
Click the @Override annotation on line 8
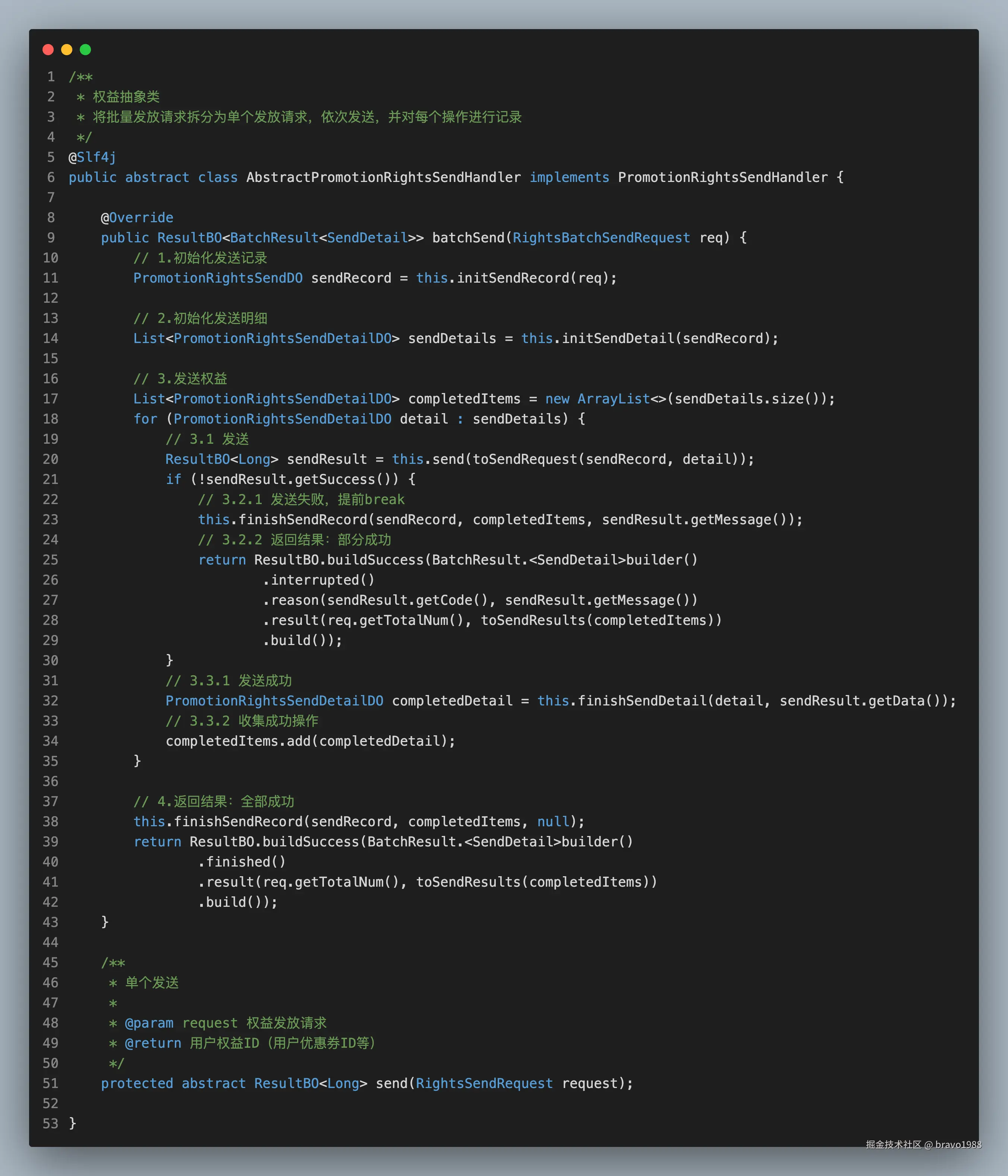(137, 218)
